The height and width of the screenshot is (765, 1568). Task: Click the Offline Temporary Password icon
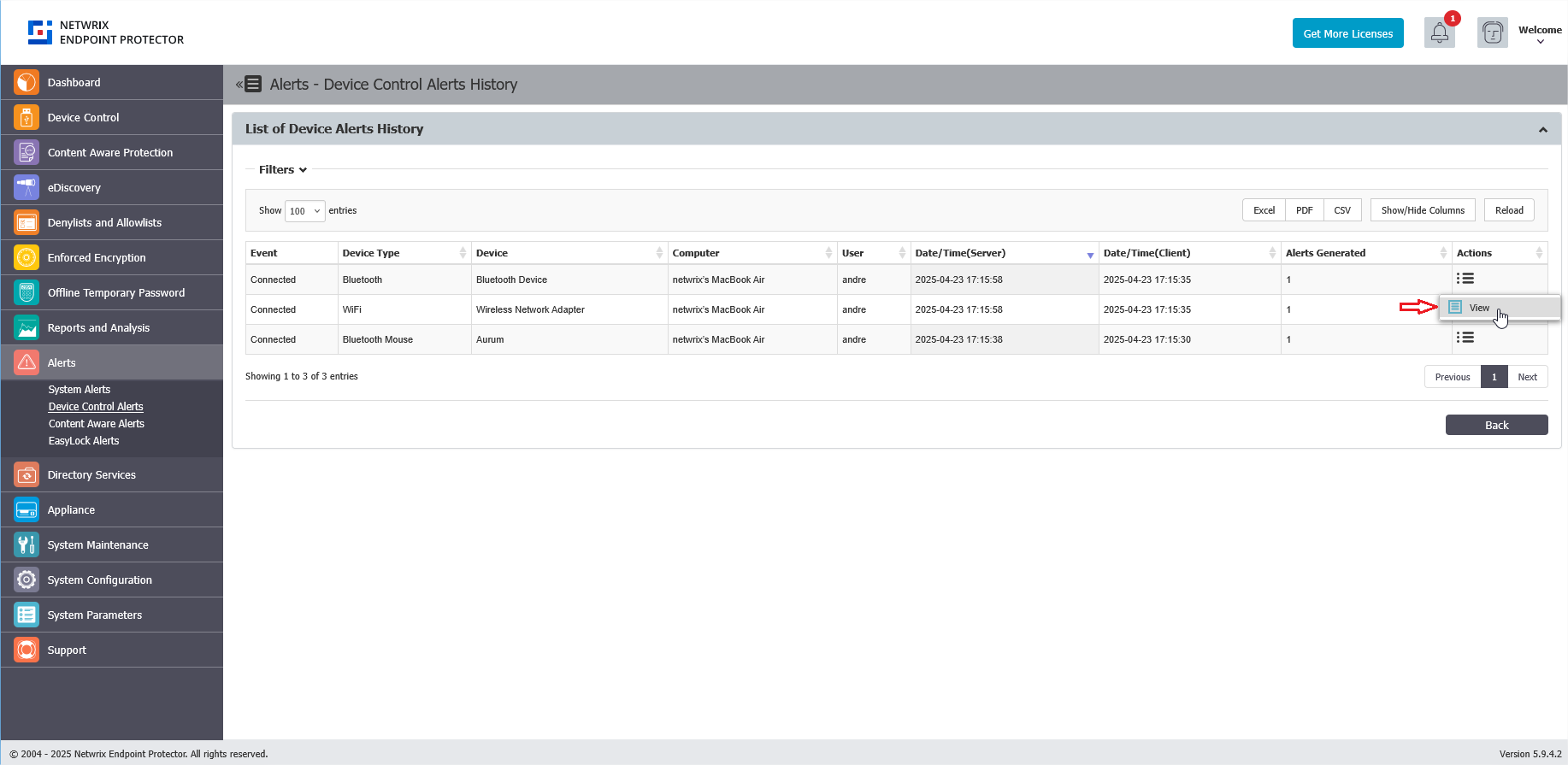(x=27, y=292)
